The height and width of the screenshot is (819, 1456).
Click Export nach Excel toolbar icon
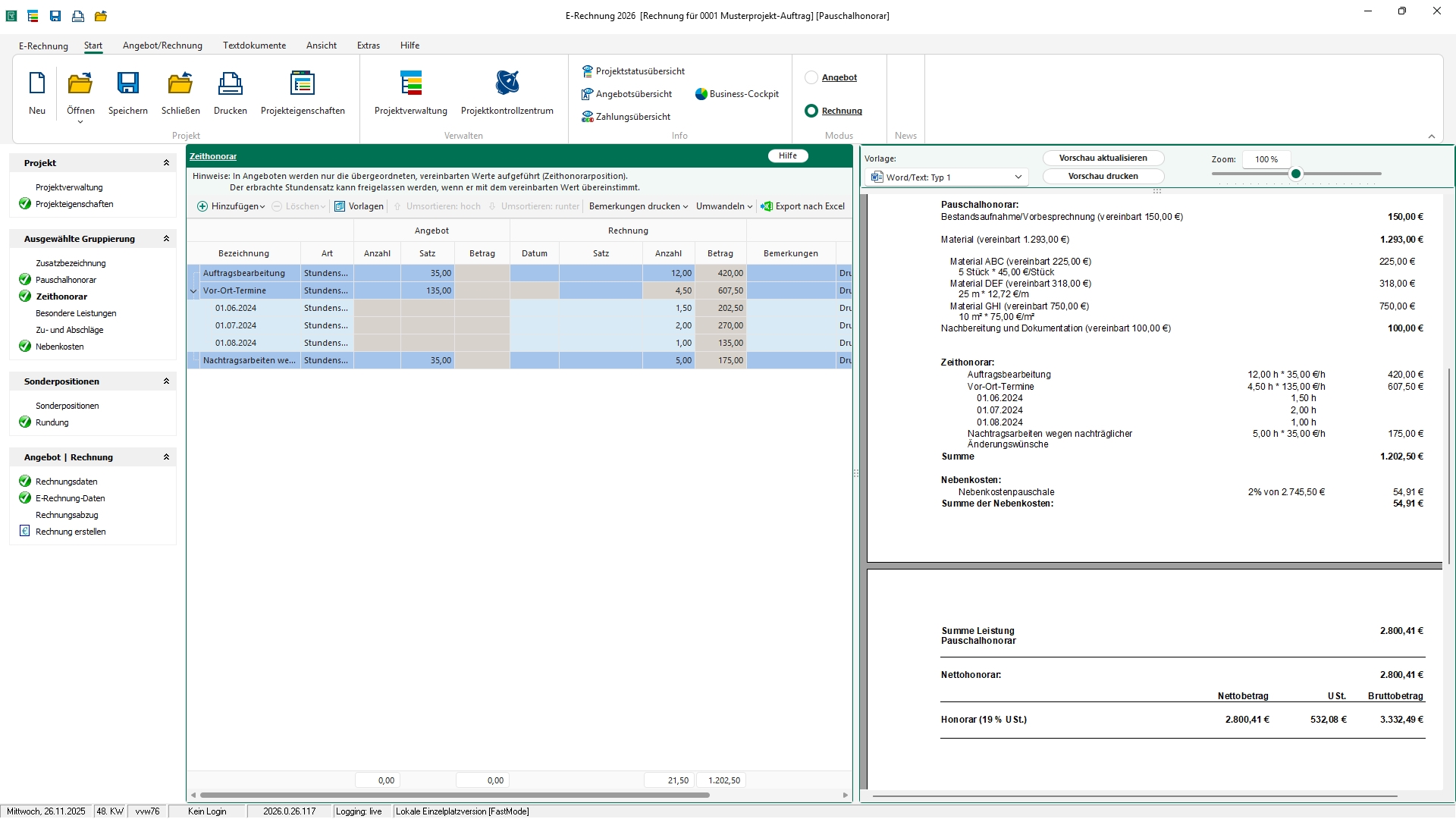[x=767, y=206]
